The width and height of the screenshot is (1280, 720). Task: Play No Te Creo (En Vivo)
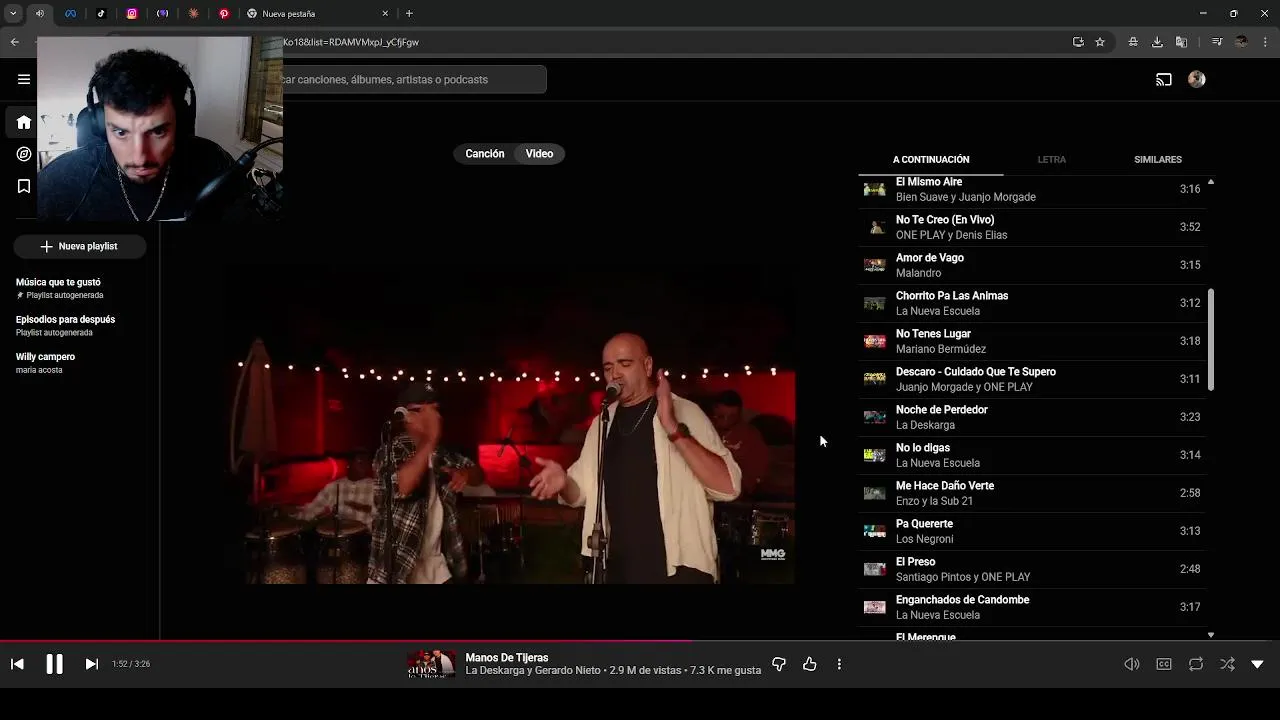point(1034,227)
